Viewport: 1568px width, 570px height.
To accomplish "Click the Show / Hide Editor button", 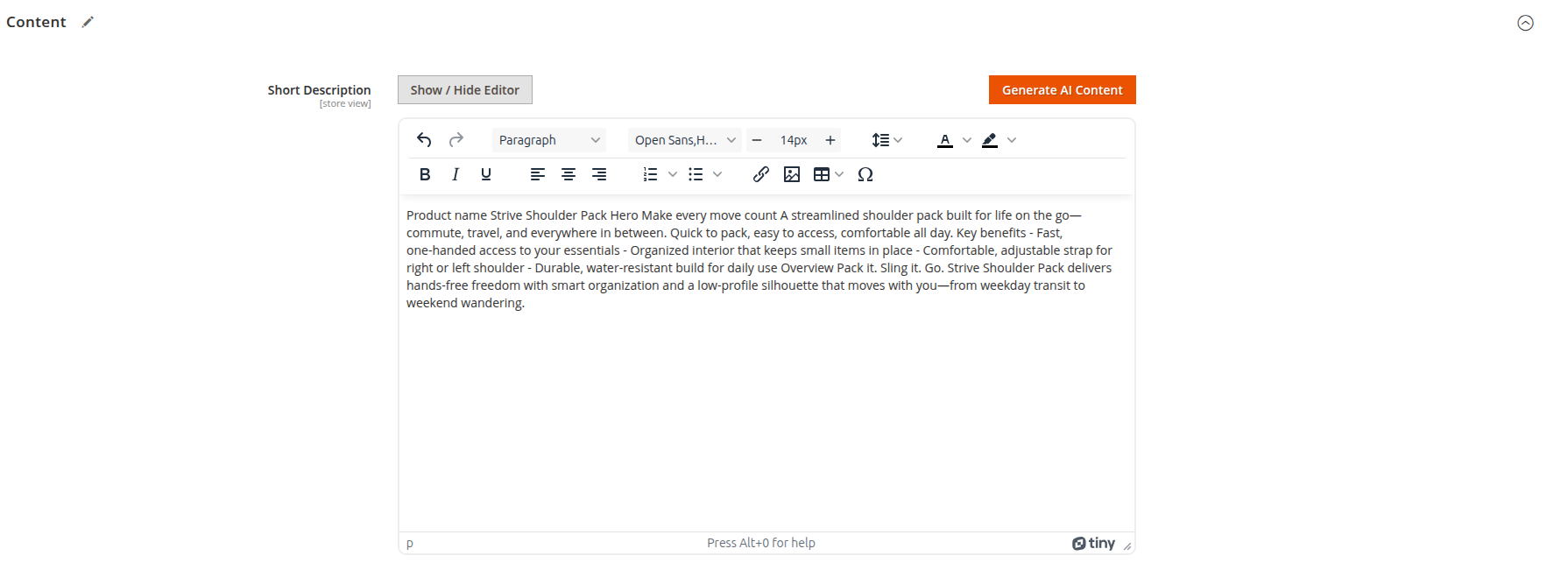I will point(465,90).
